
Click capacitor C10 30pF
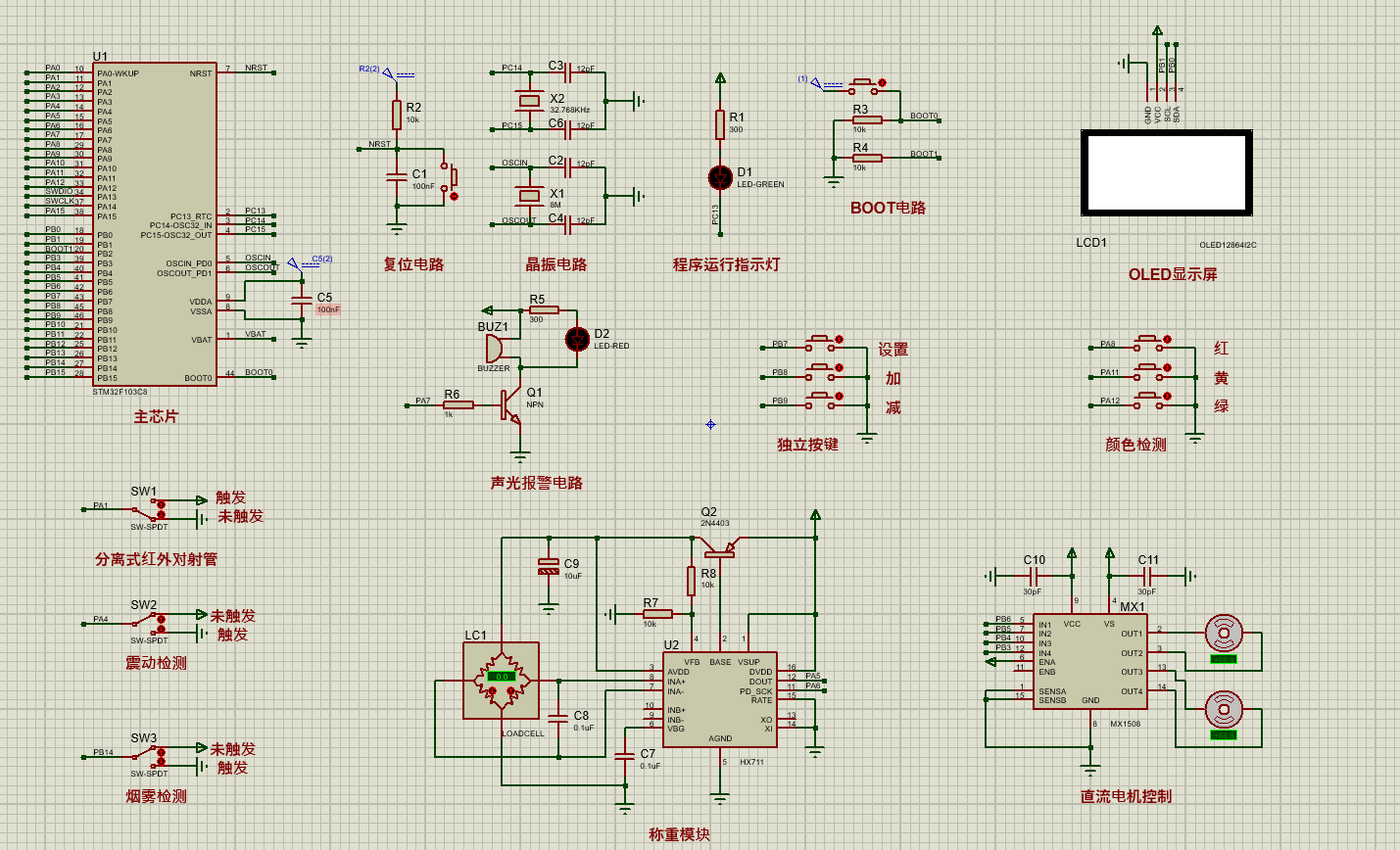point(1034,577)
